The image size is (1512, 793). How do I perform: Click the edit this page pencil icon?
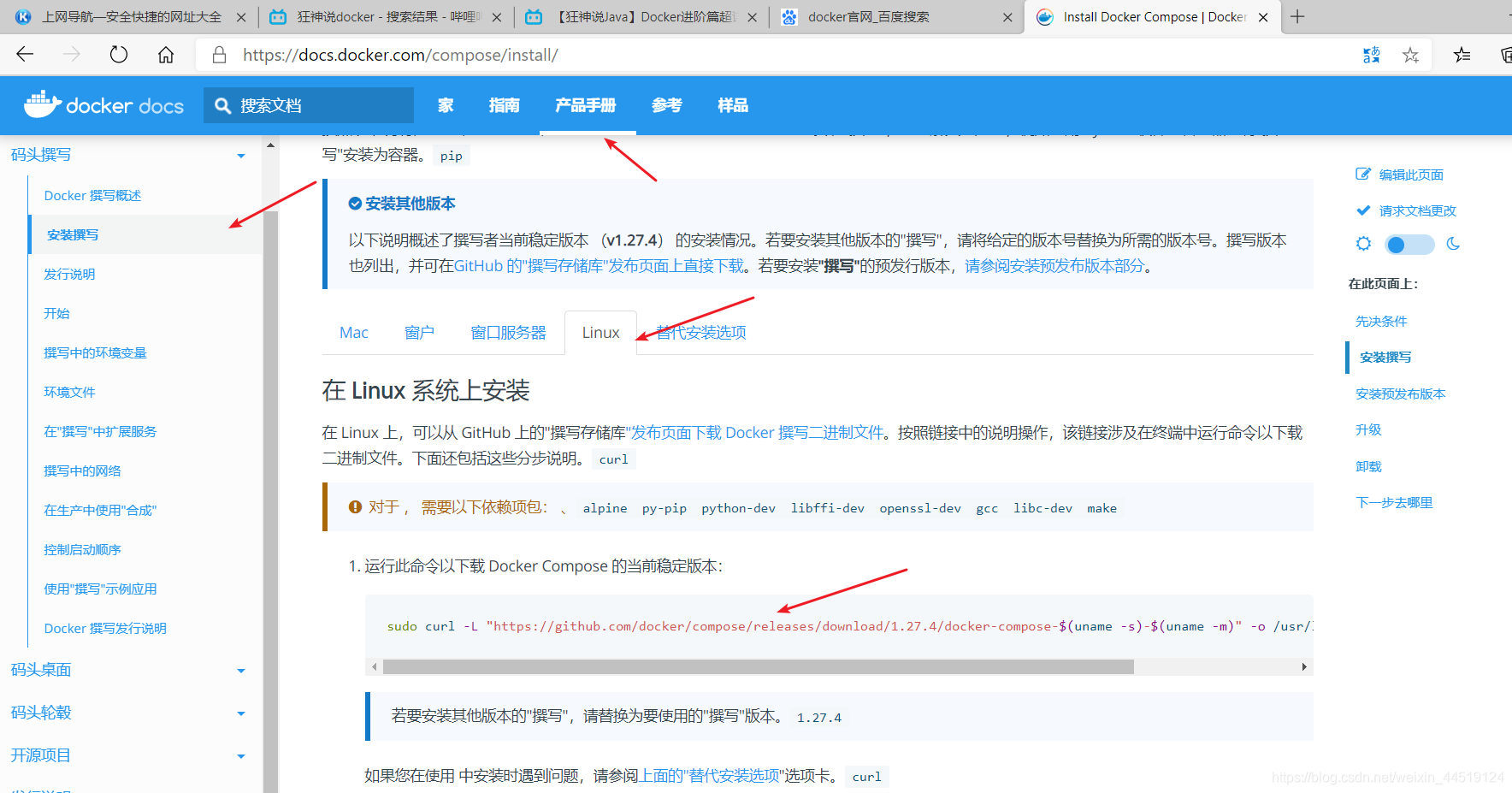1363,174
